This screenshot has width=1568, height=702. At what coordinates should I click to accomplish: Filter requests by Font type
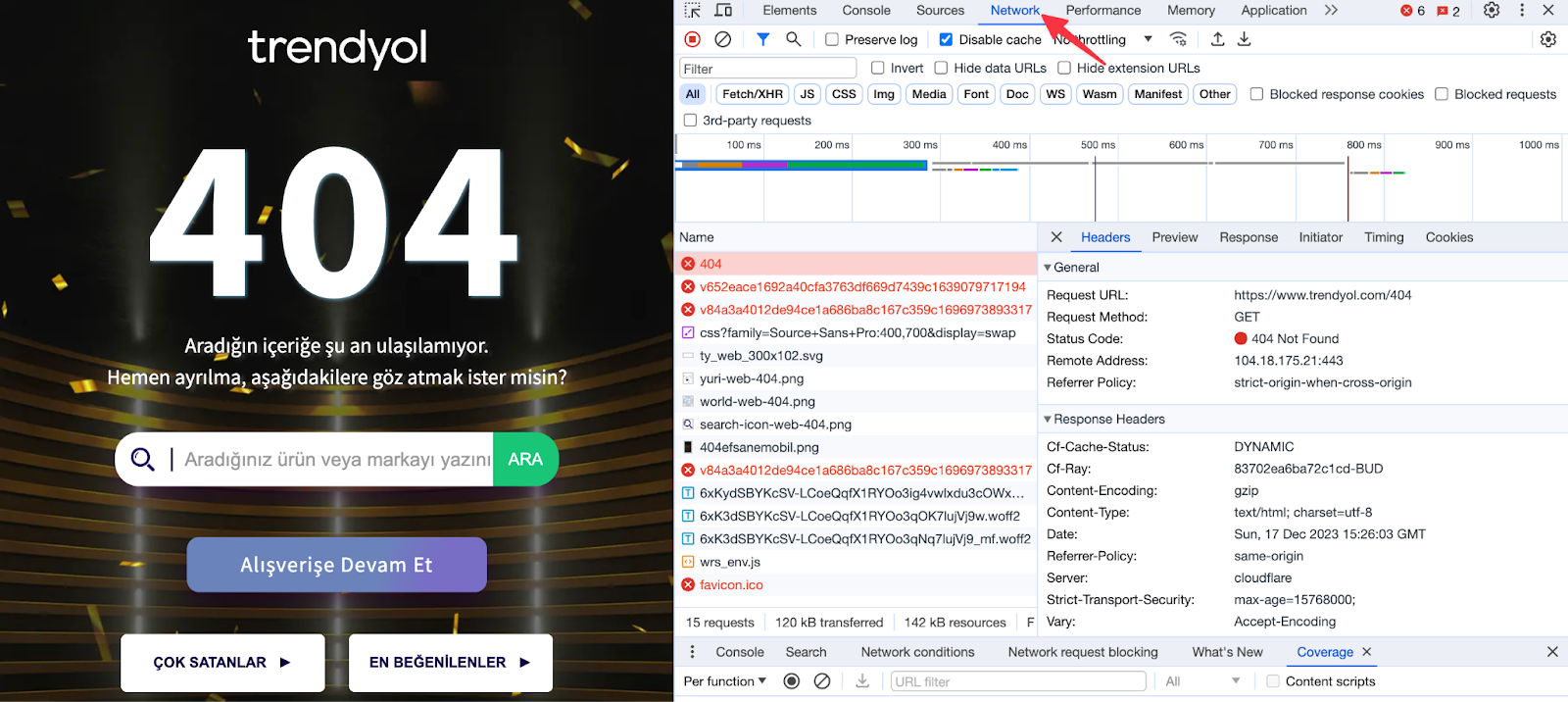pos(976,94)
